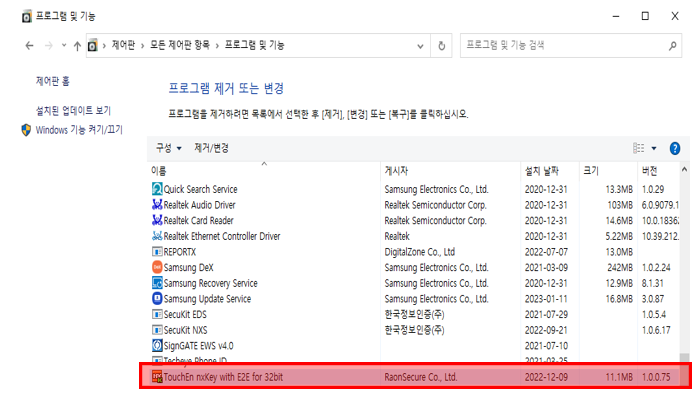
Task: Go back with the back arrow
Action: tap(29, 45)
